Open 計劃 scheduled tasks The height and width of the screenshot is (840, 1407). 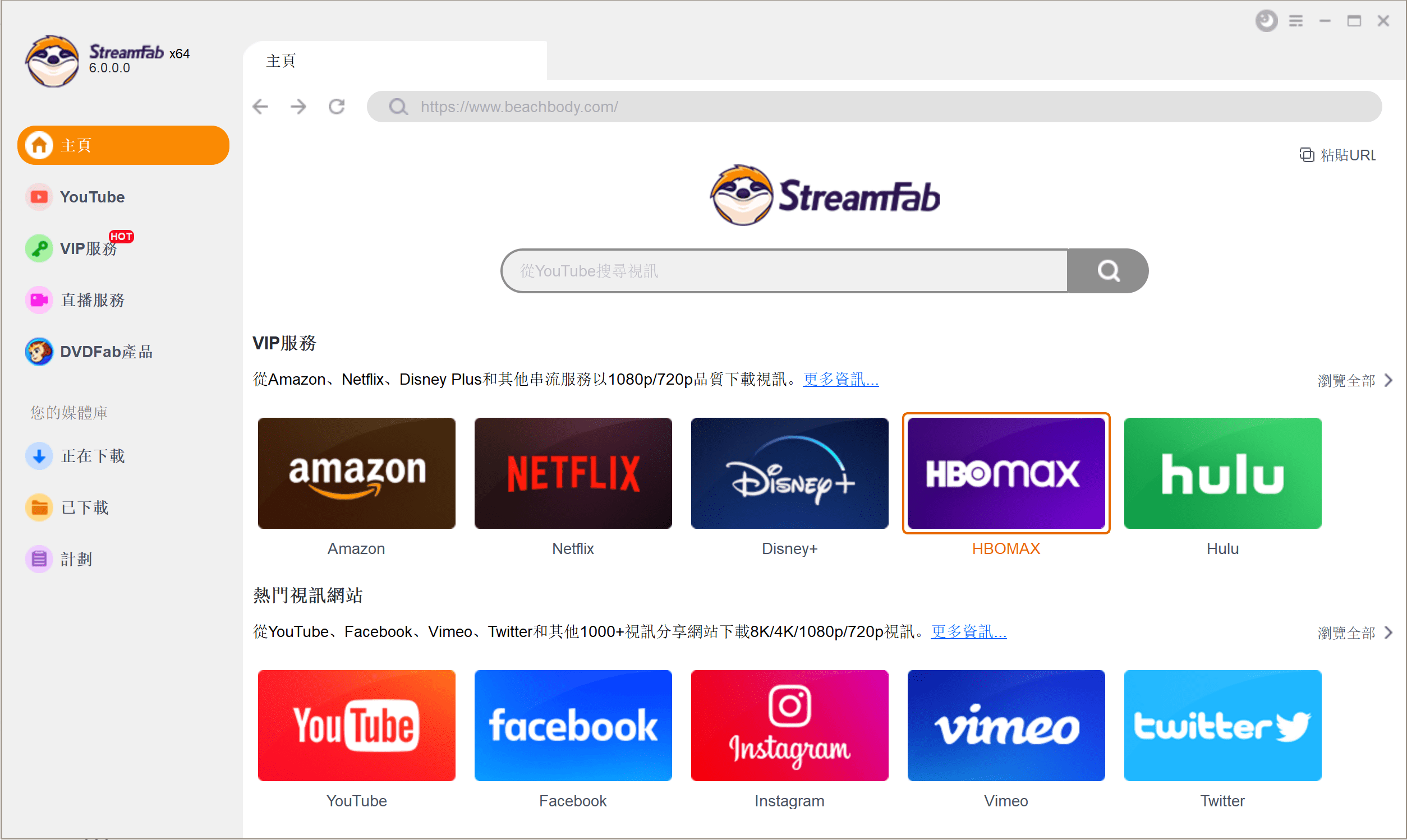59,559
